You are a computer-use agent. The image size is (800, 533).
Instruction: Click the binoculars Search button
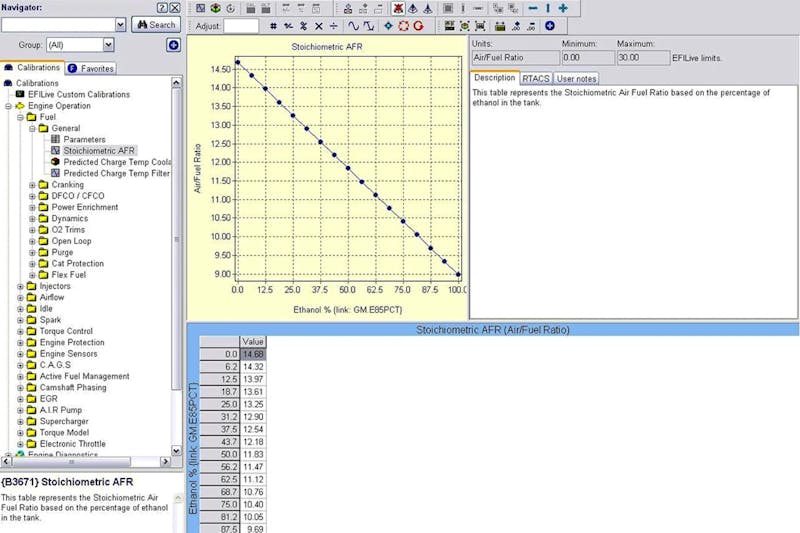pos(155,24)
